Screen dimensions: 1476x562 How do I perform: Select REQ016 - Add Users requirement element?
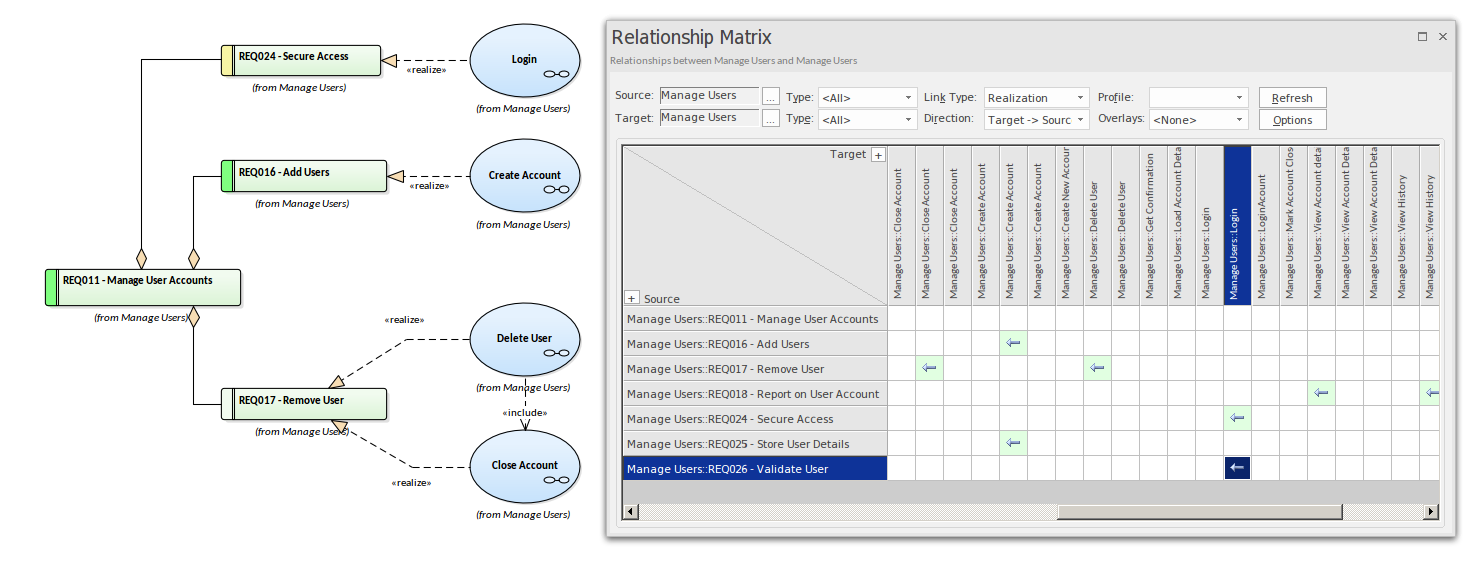click(x=303, y=176)
